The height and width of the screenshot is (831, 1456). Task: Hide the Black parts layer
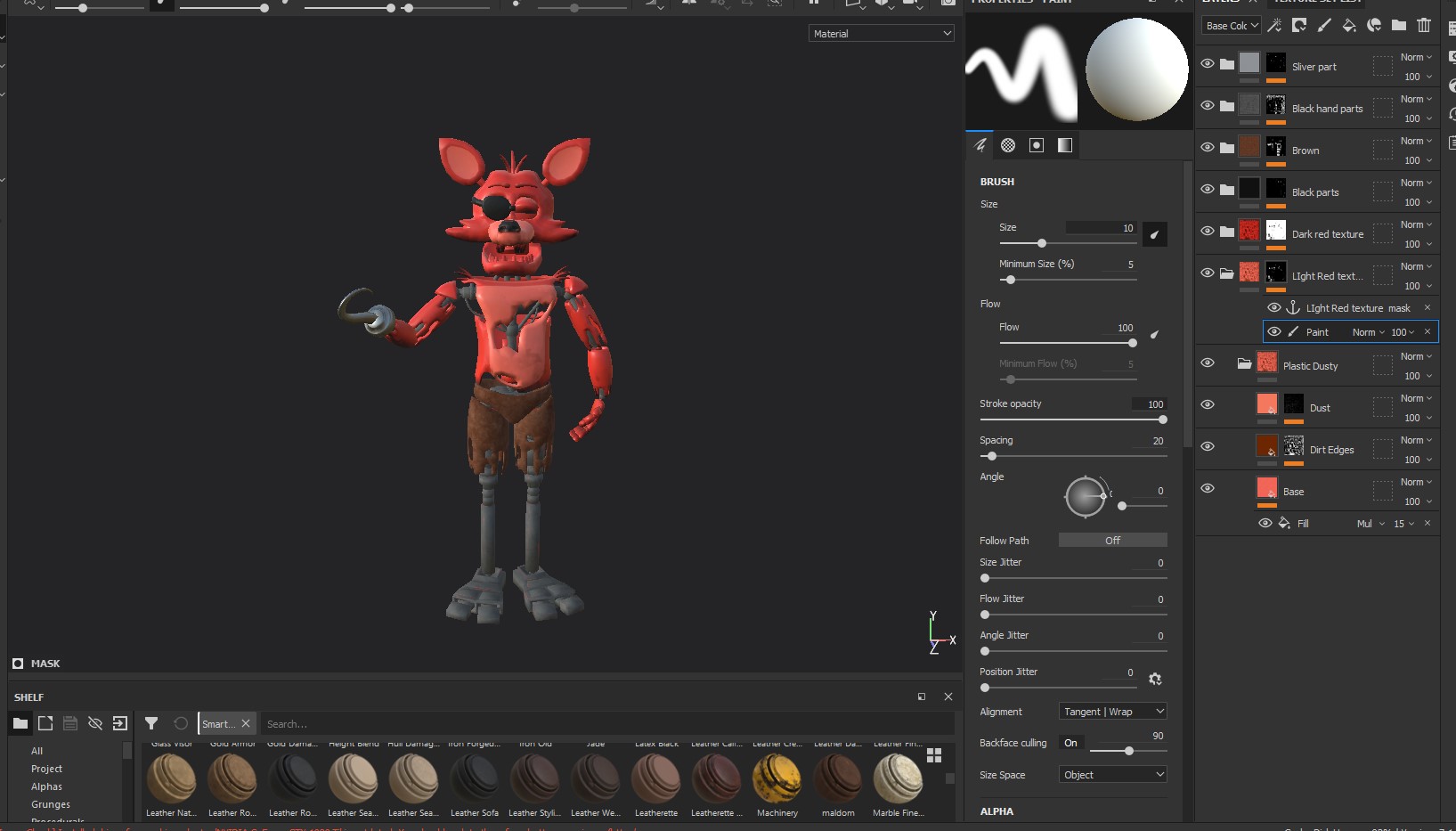point(1208,189)
